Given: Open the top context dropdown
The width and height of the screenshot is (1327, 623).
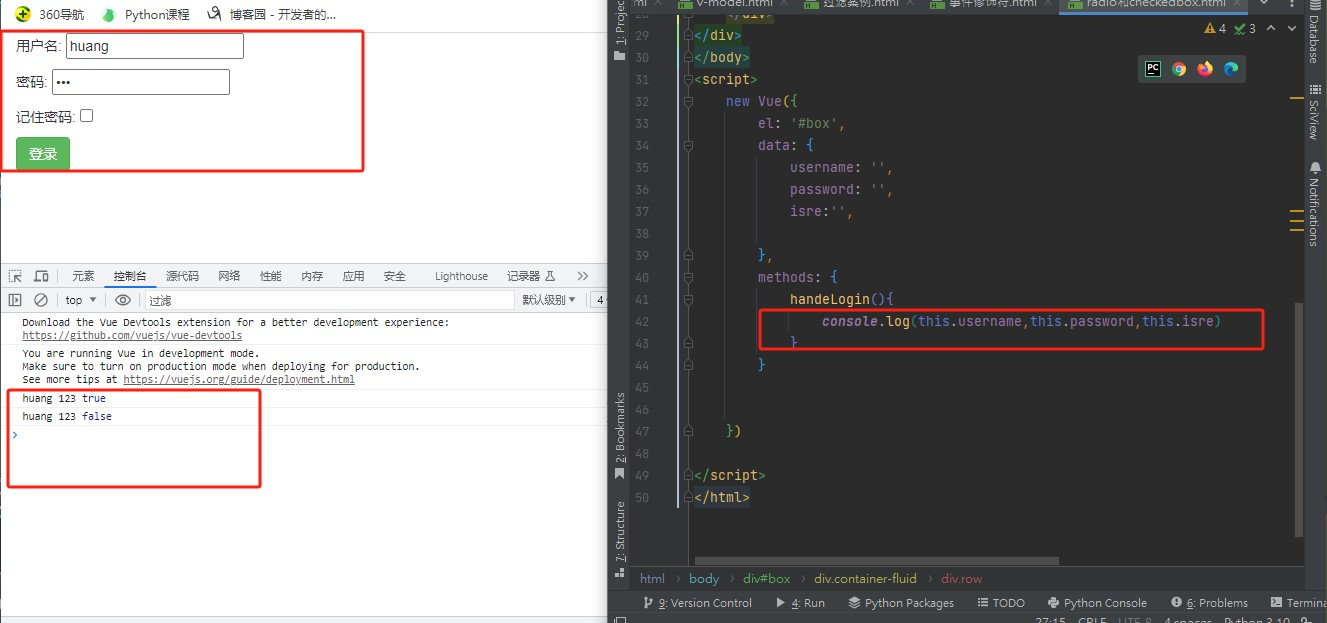Looking at the screenshot, I should pos(80,300).
